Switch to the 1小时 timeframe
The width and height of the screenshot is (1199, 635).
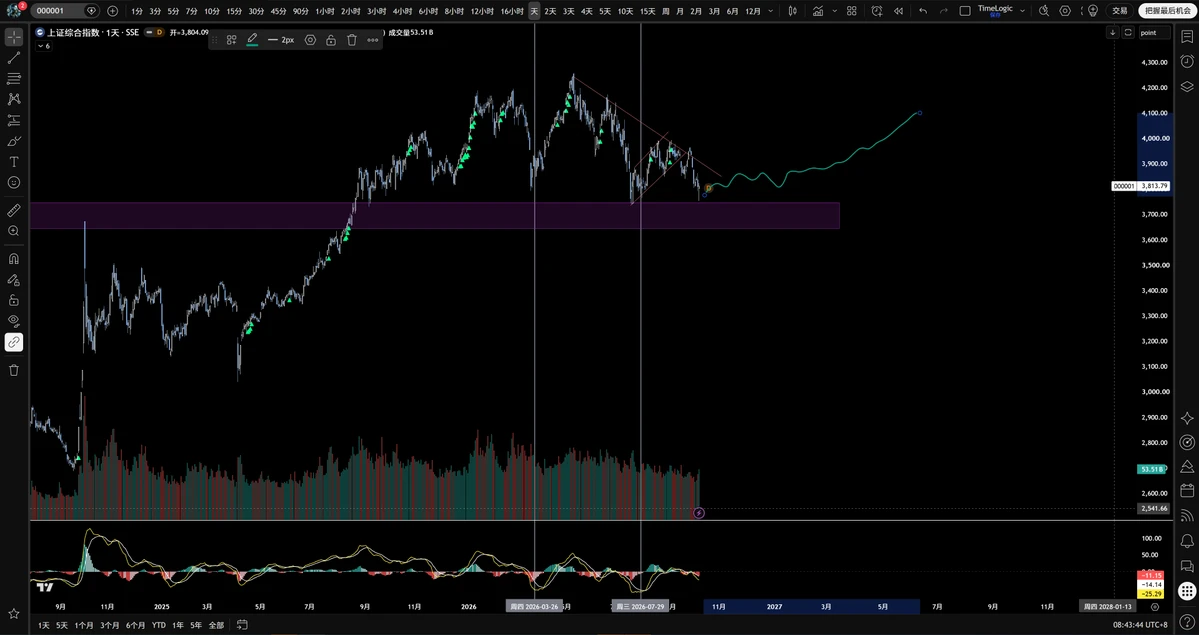pyautogui.click(x=324, y=11)
